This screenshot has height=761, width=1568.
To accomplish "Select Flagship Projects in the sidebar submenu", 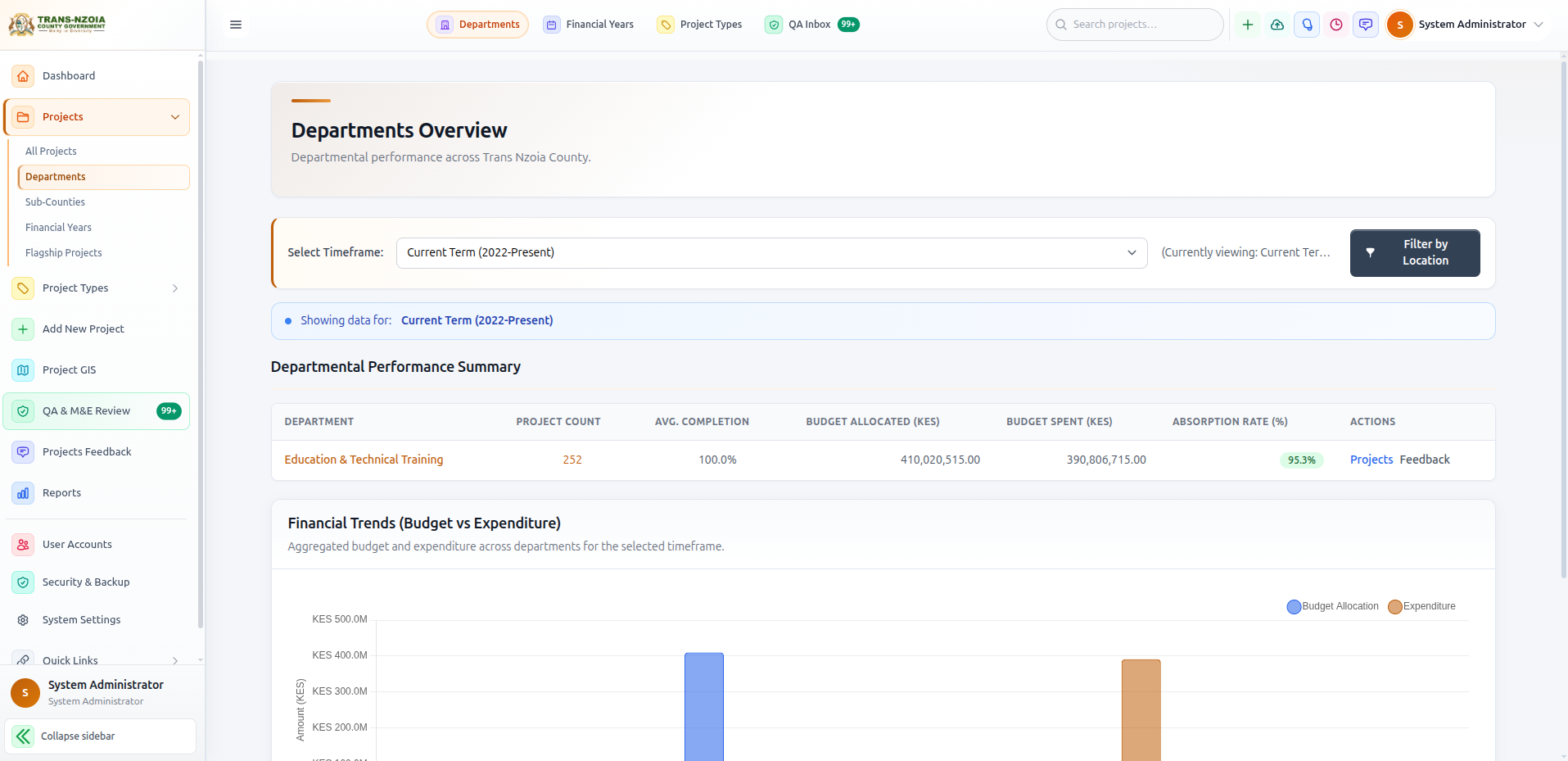I will (64, 253).
